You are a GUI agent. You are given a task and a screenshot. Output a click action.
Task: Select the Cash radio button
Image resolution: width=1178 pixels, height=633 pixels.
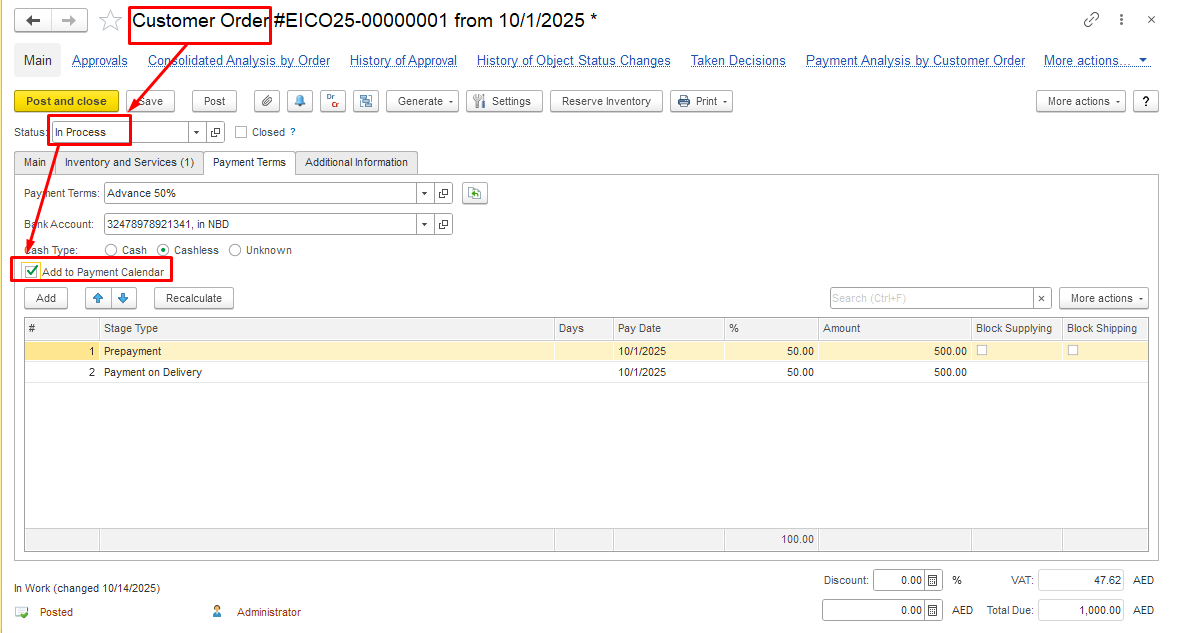tap(112, 250)
